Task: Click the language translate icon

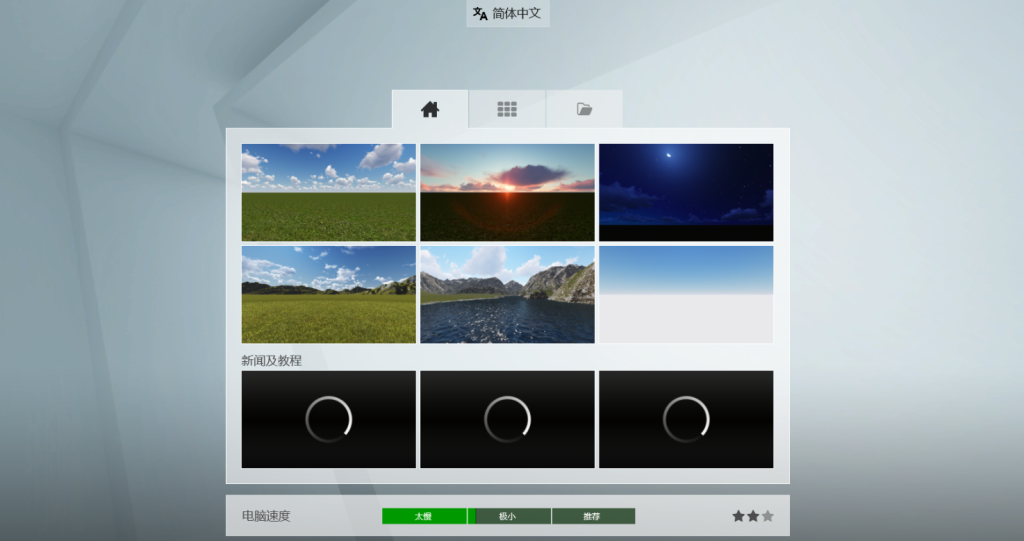Action: coord(480,14)
